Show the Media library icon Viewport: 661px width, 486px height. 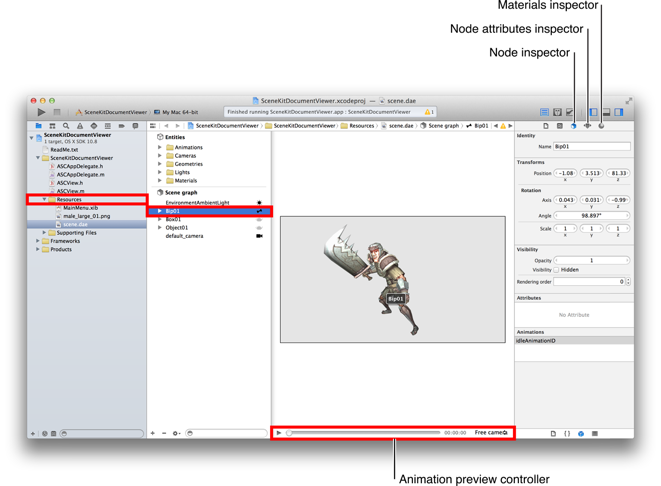click(x=595, y=433)
